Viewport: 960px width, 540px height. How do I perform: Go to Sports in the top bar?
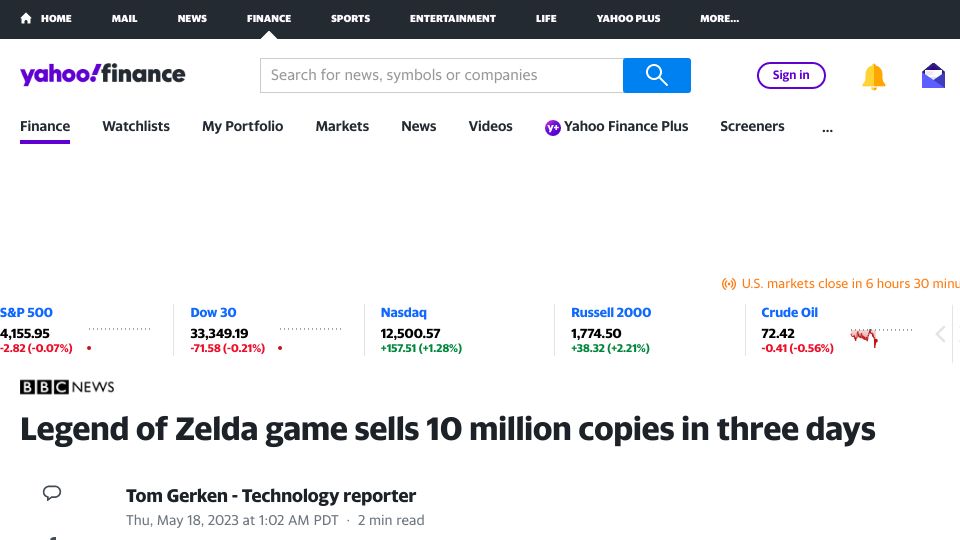click(x=350, y=18)
